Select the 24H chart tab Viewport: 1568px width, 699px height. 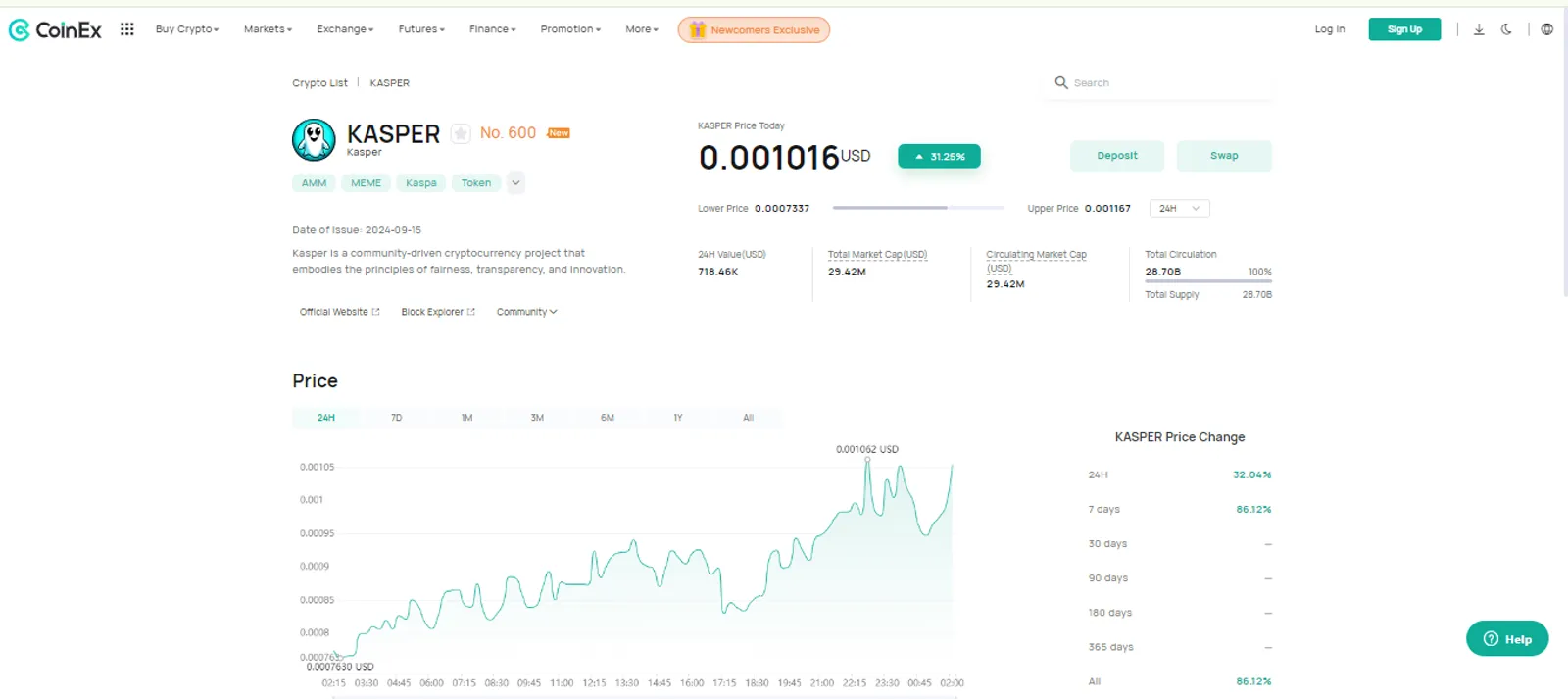[x=326, y=418]
